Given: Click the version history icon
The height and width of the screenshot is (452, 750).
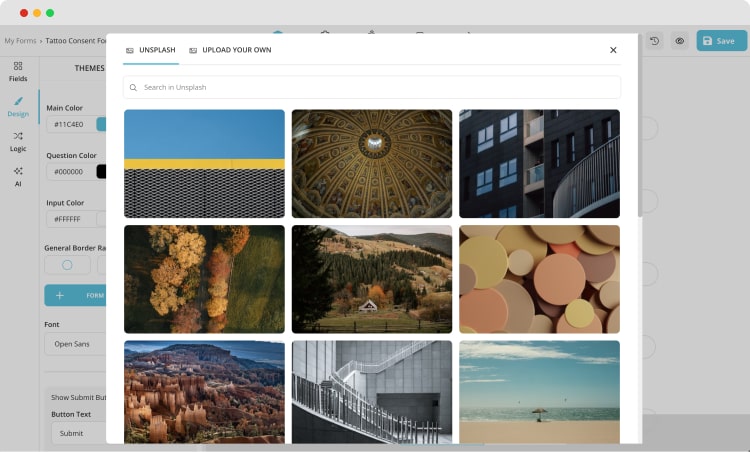Looking at the screenshot, I should (x=654, y=41).
